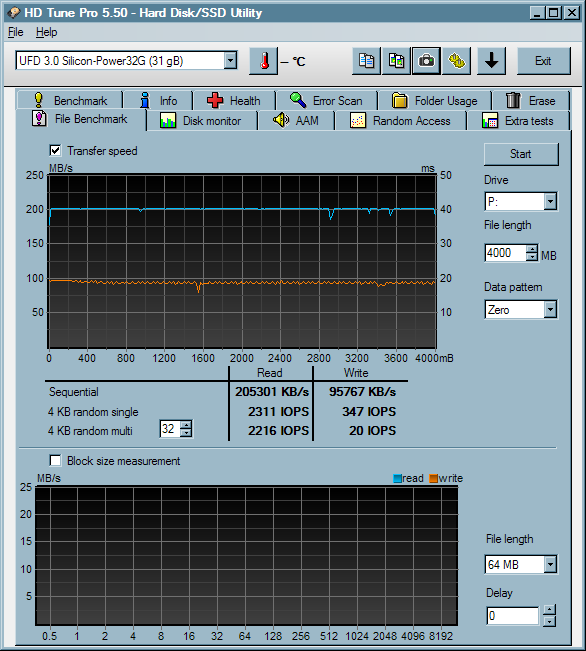Click the 347 IOPS write value
Screen dimensions: 586x651
point(369,411)
